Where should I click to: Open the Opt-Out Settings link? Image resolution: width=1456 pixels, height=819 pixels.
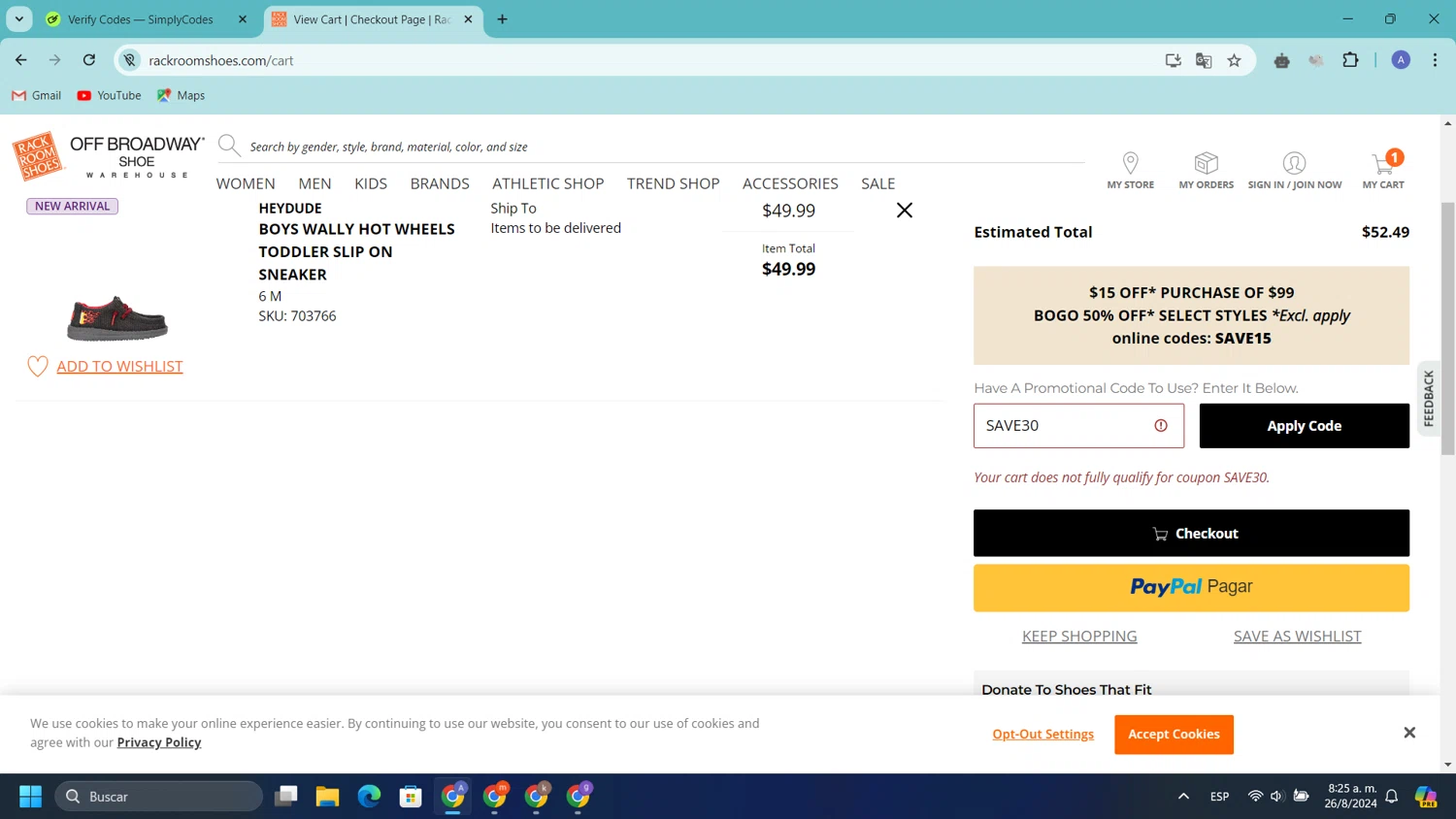coord(1042,735)
